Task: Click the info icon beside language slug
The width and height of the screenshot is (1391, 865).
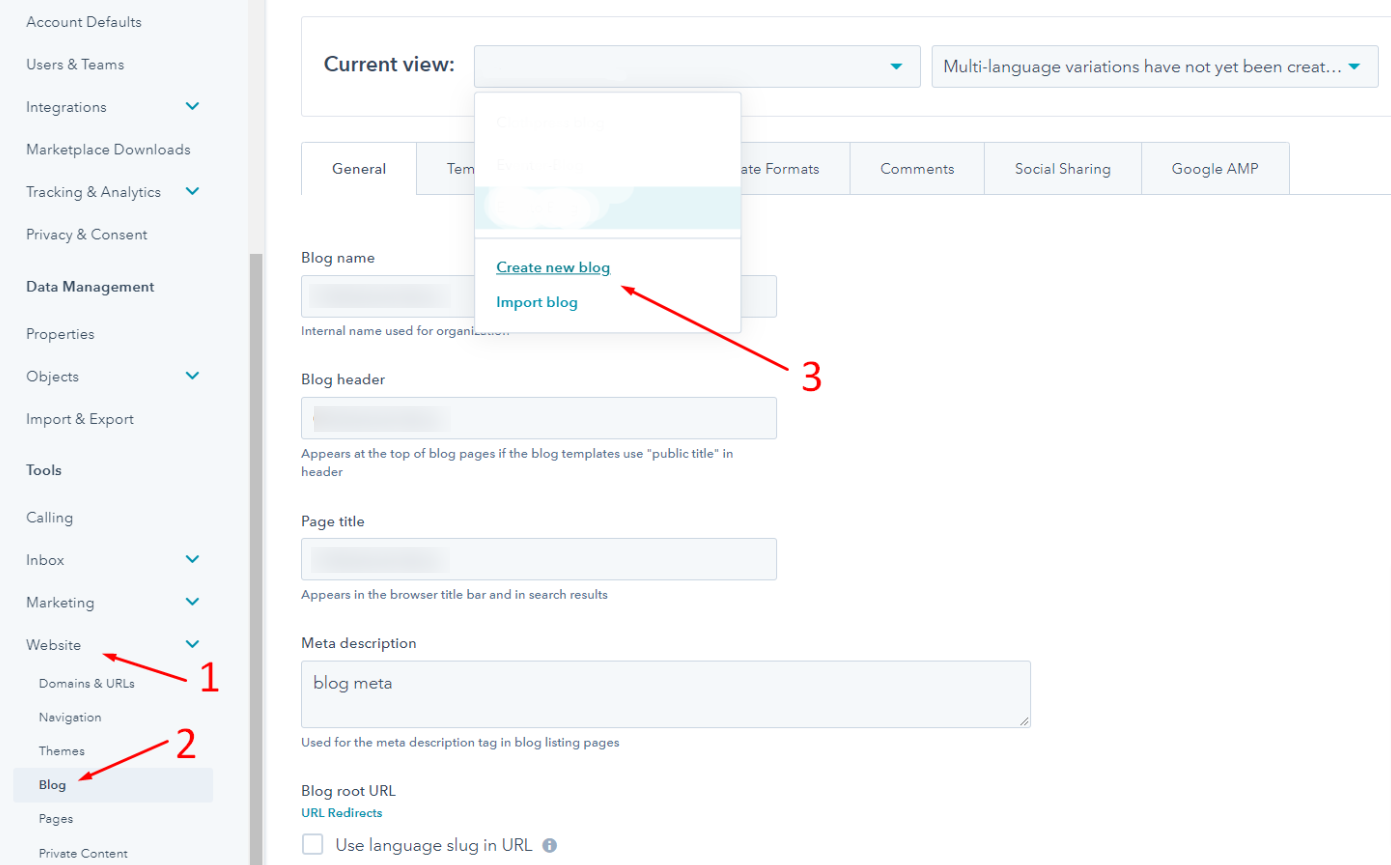Action: pos(549,845)
